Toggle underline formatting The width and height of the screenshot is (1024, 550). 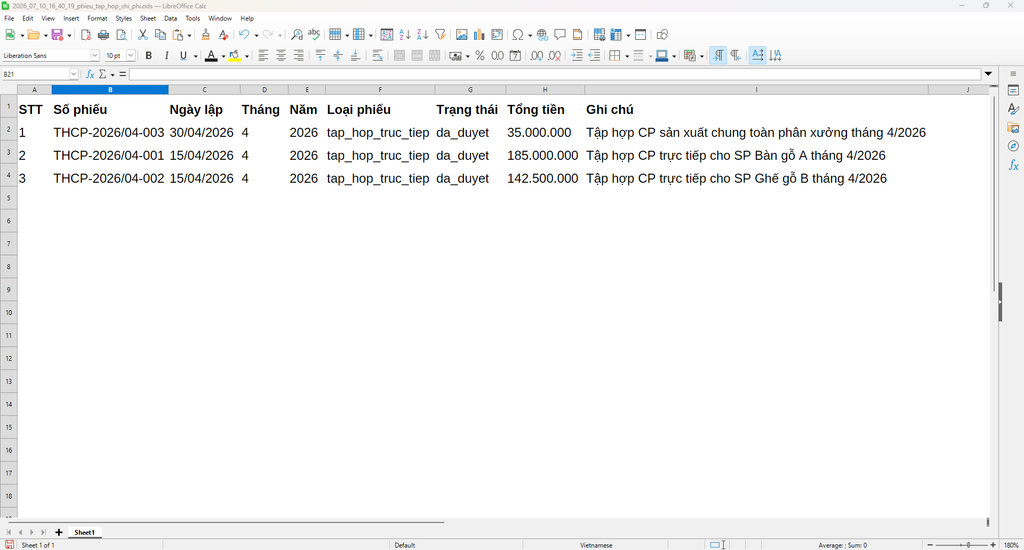[x=184, y=56]
